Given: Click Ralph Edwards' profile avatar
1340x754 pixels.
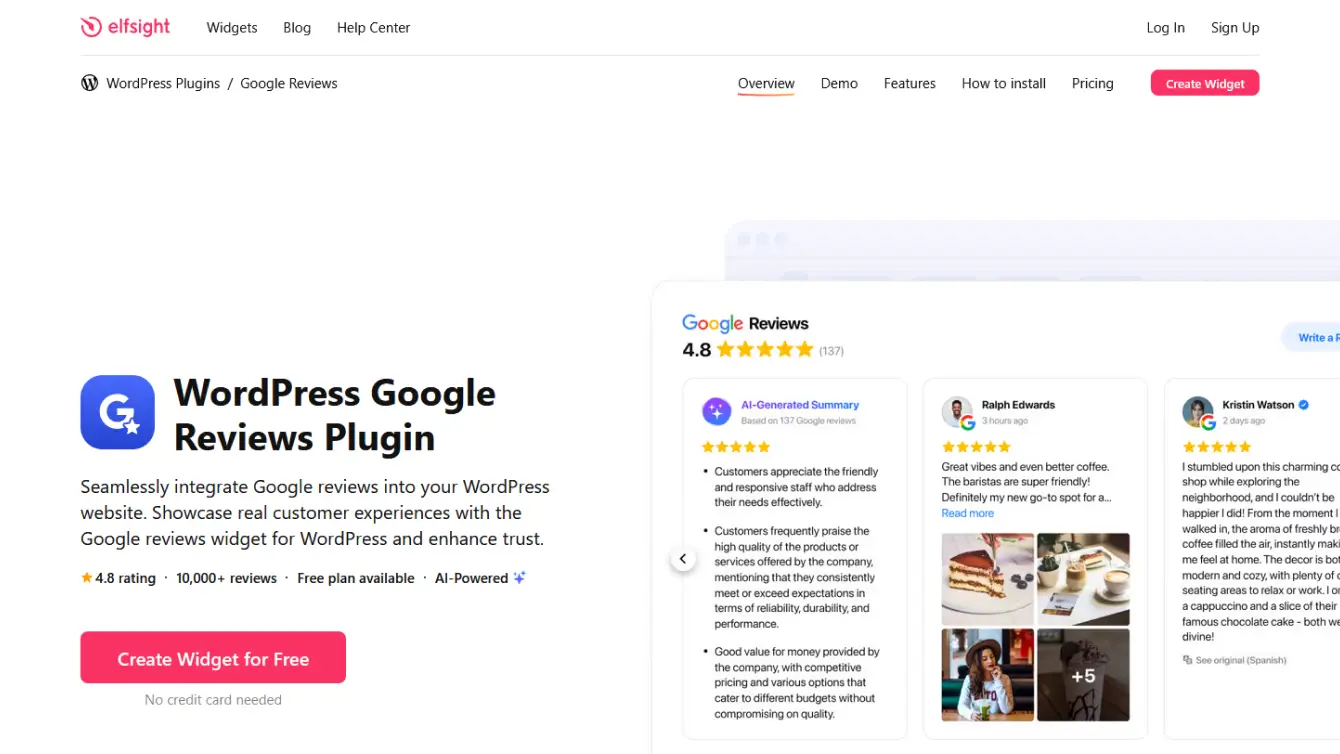Looking at the screenshot, I should 957,411.
